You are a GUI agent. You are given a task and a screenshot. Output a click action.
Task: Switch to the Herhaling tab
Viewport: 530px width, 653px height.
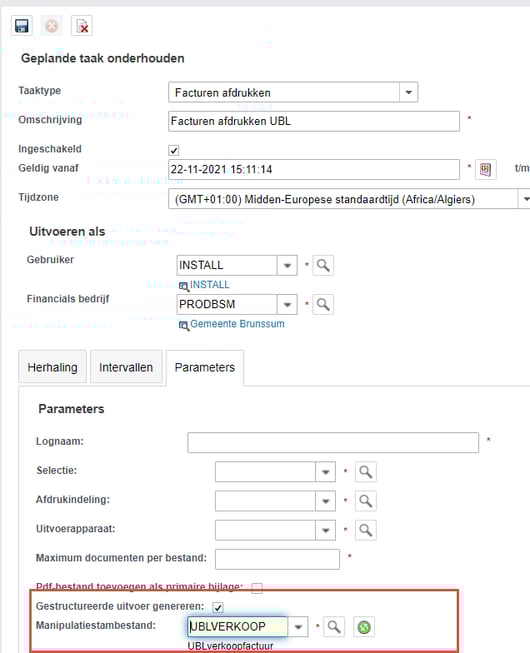(52, 367)
